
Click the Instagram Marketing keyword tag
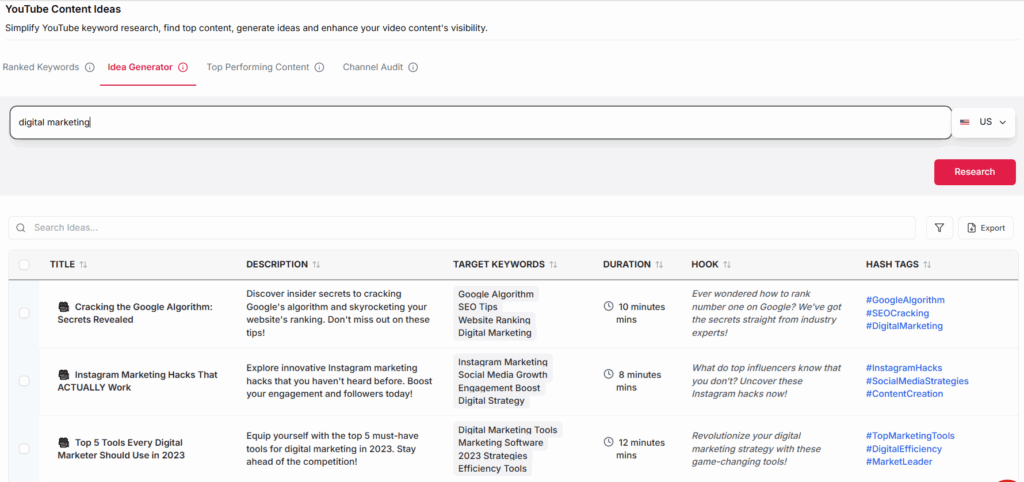[503, 362]
